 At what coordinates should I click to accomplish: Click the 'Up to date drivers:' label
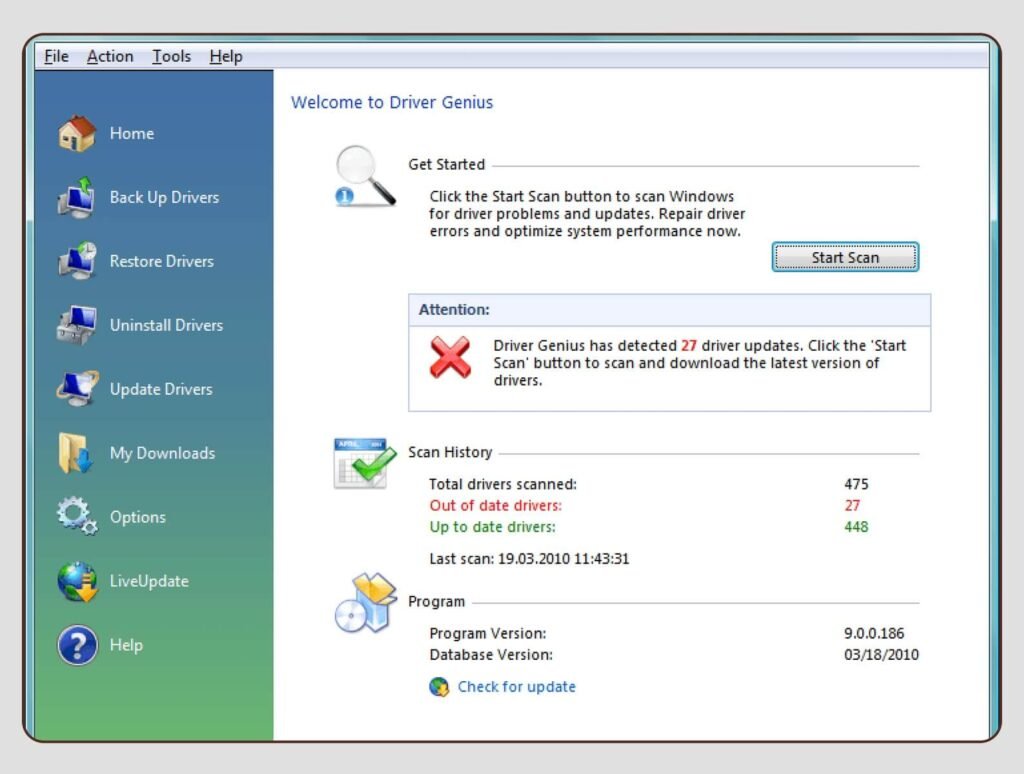pyautogui.click(x=492, y=527)
